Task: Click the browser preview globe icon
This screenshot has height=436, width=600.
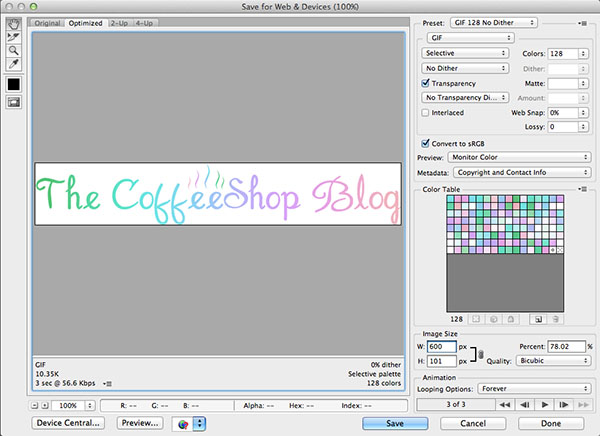Action: point(183,424)
